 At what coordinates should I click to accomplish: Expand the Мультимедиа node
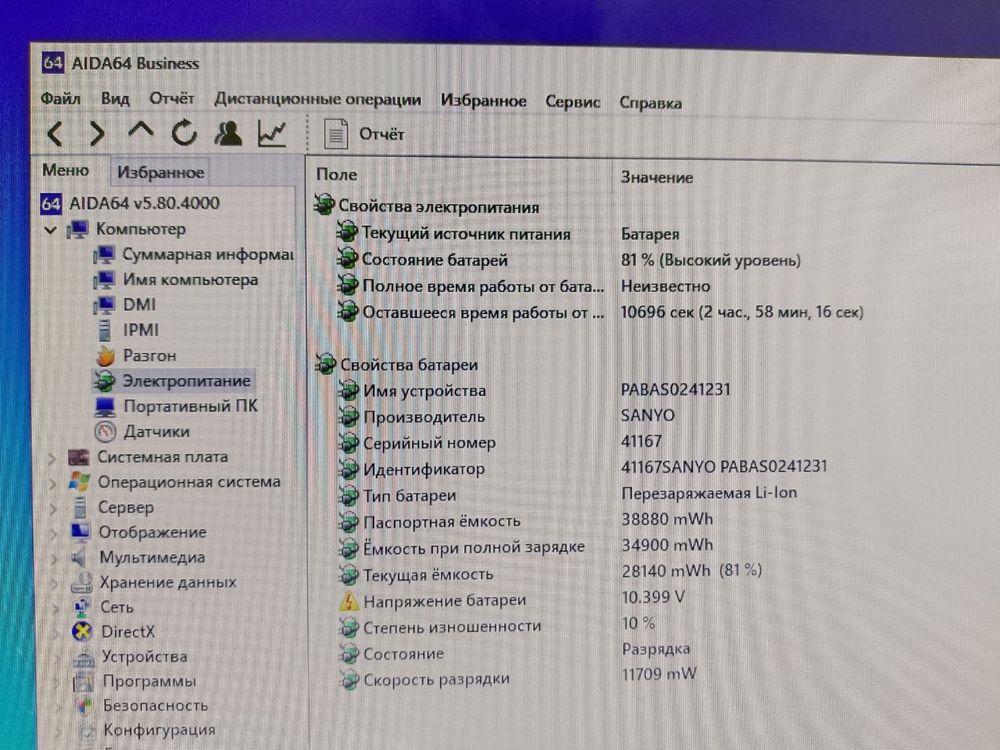click(55, 559)
